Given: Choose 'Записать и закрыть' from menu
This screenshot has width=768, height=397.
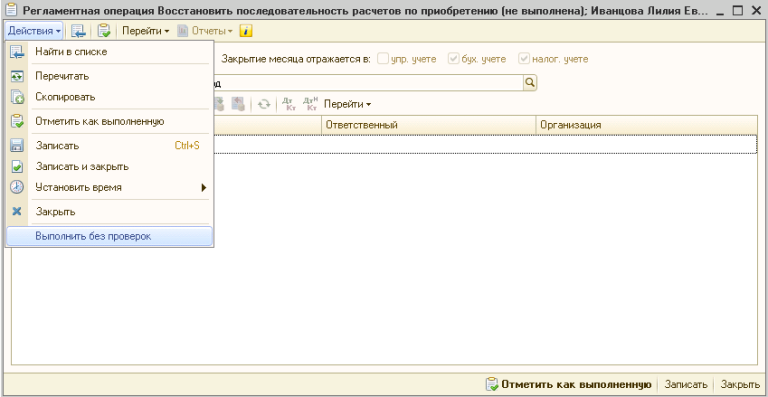Looking at the screenshot, I should [x=110, y=166].
